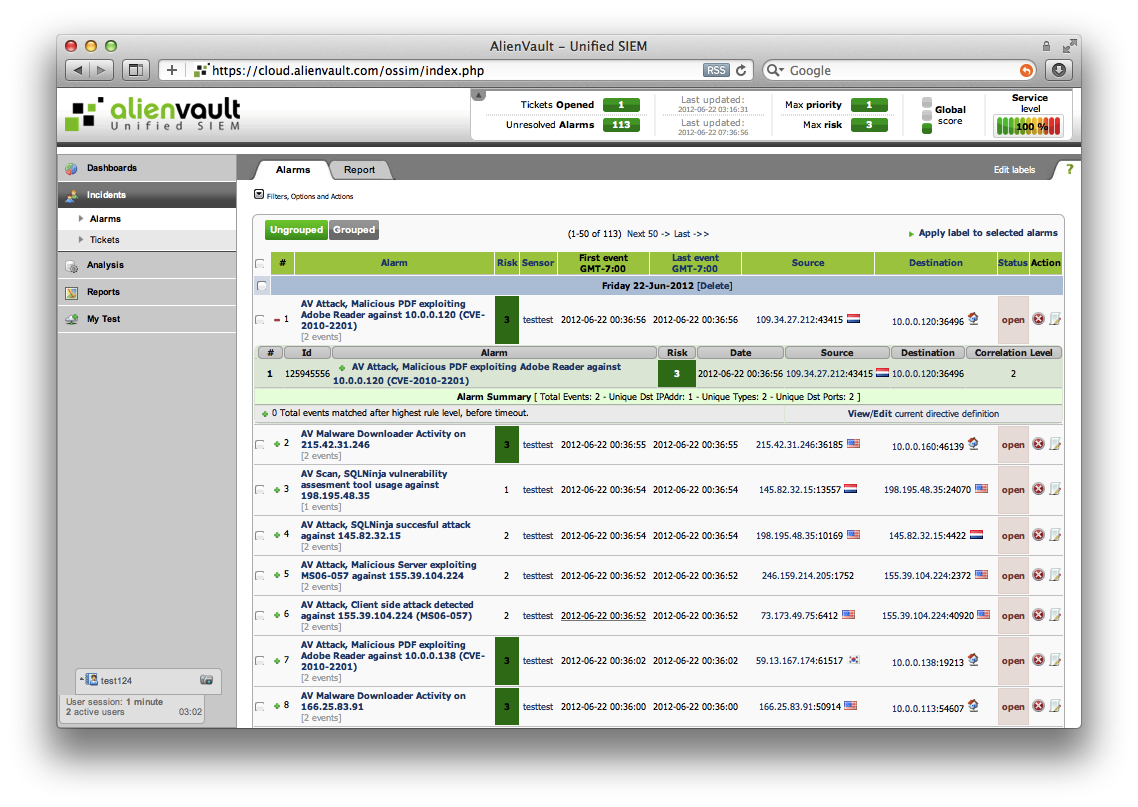Open Alarms under Incidents
The width and height of the screenshot is (1138, 807).
click(105, 219)
